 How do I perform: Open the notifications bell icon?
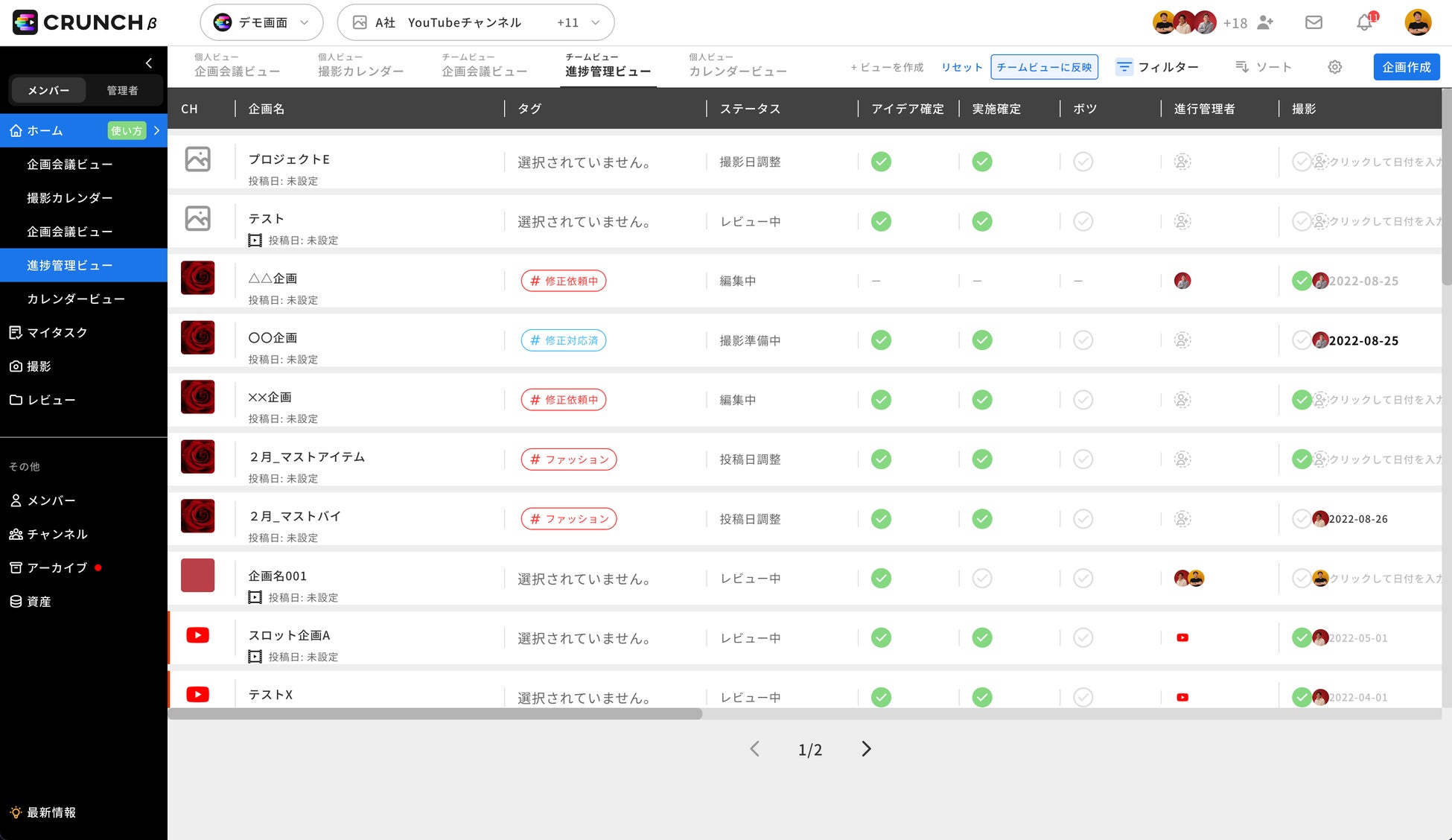pos(1363,22)
